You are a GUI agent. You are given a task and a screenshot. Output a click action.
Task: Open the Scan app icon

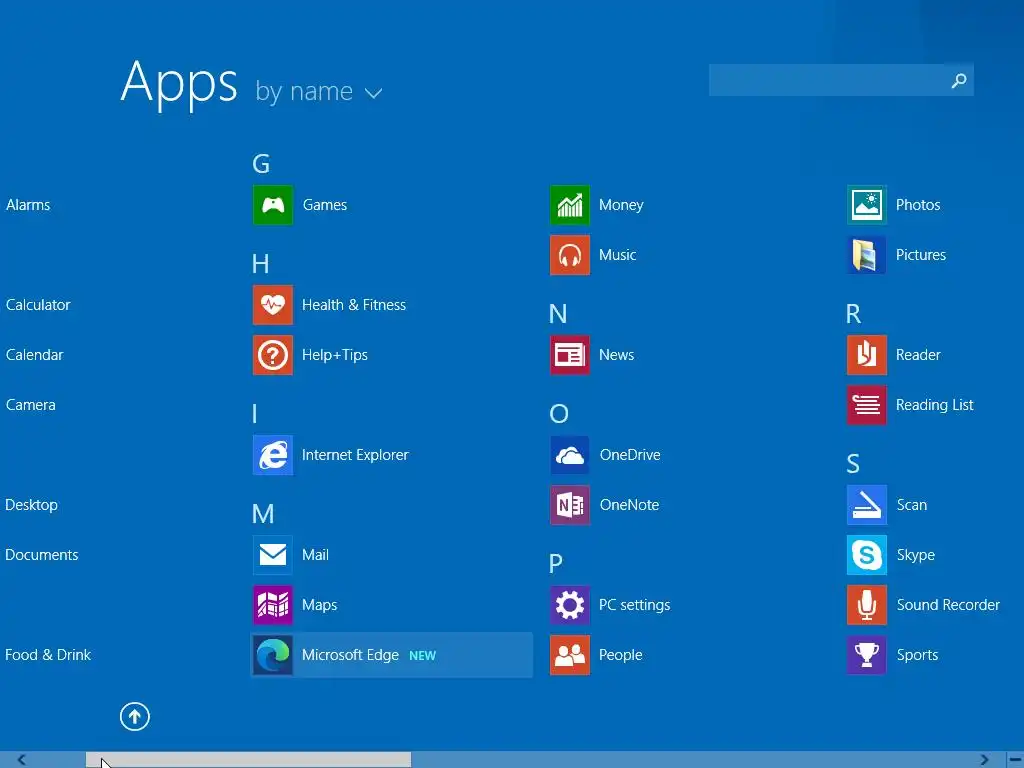click(x=867, y=505)
